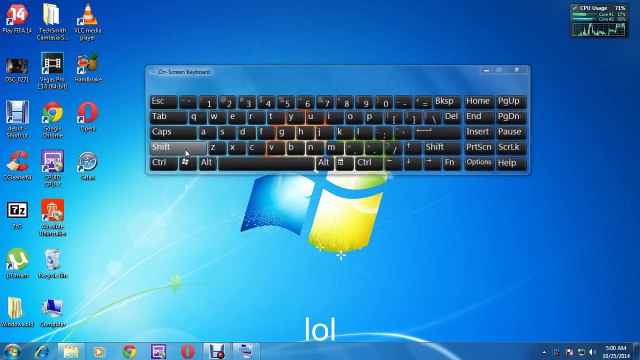Click the PgUp key
The height and width of the screenshot is (360, 640).
[511, 102]
